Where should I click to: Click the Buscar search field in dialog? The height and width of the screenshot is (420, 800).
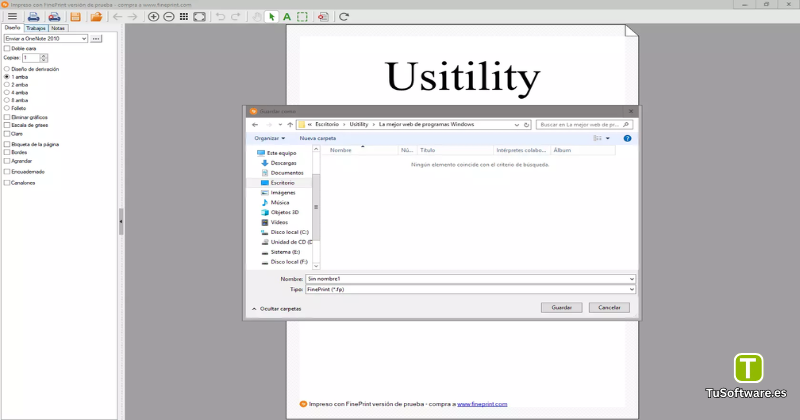click(x=585, y=125)
